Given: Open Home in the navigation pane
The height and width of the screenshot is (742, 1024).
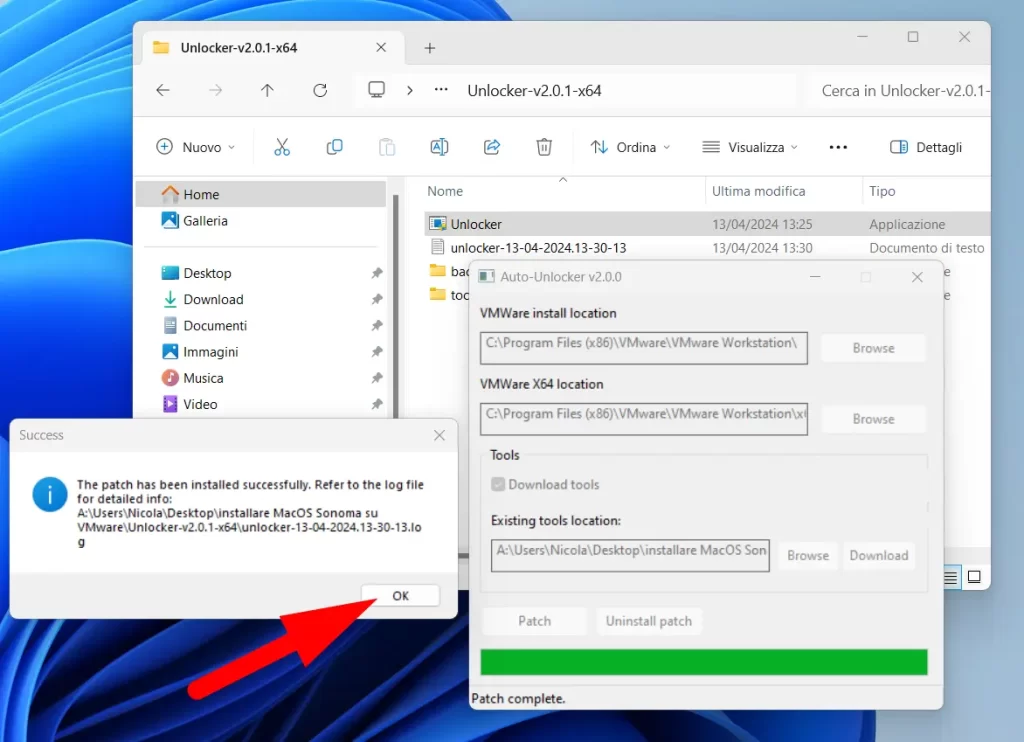Looking at the screenshot, I should (261, 195).
